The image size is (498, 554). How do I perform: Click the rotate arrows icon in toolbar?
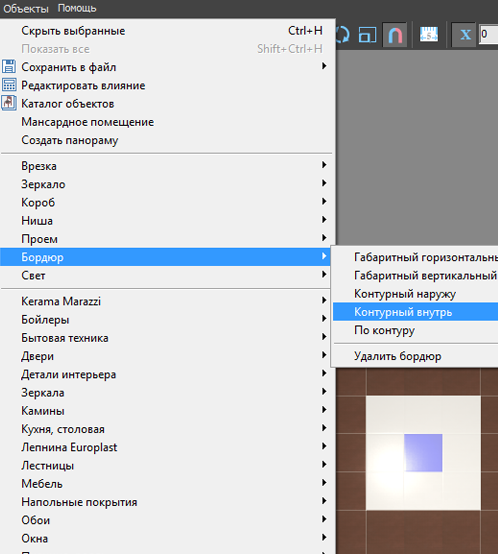click(x=342, y=35)
